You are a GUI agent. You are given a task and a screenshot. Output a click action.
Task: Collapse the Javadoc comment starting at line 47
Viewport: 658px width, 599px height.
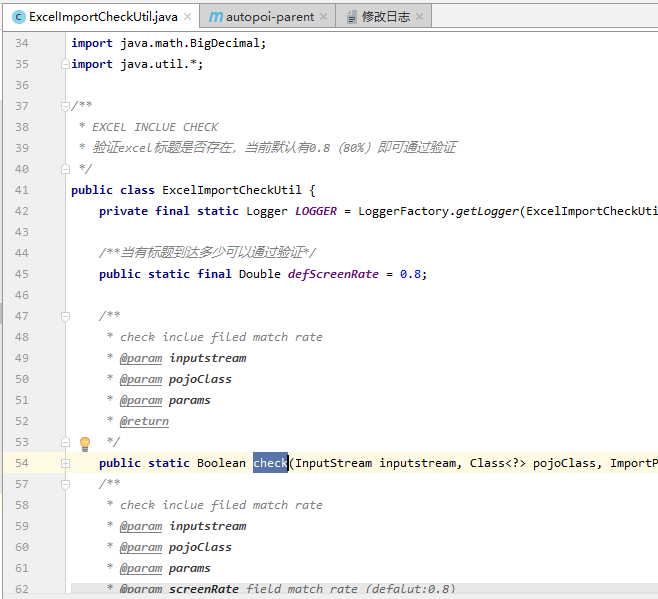click(65, 316)
